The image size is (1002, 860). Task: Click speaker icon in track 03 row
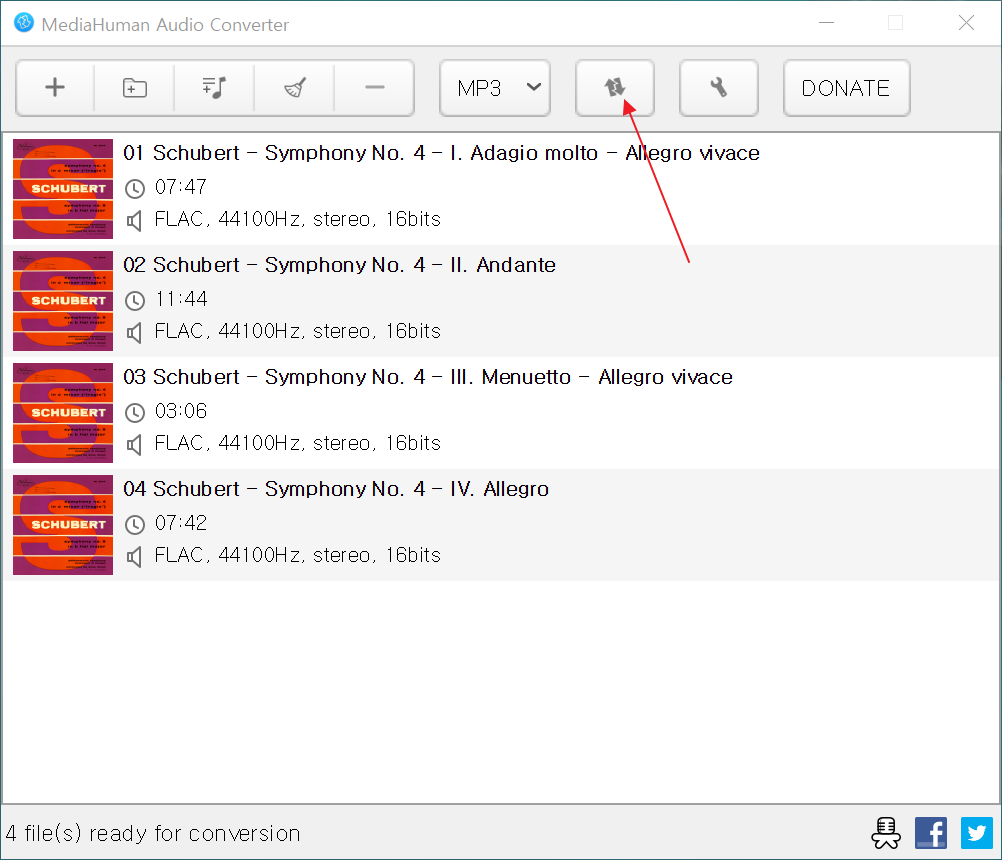click(134, 445)
